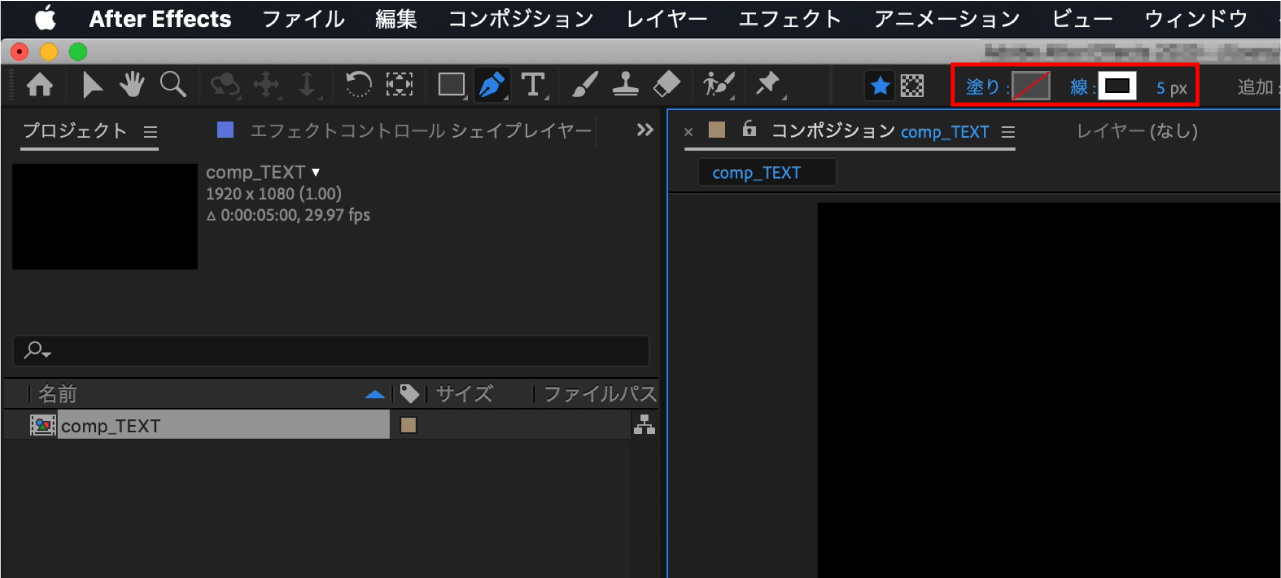
Task: Open the プロジェクト panel menu
Action: click(x=151, y=132)
